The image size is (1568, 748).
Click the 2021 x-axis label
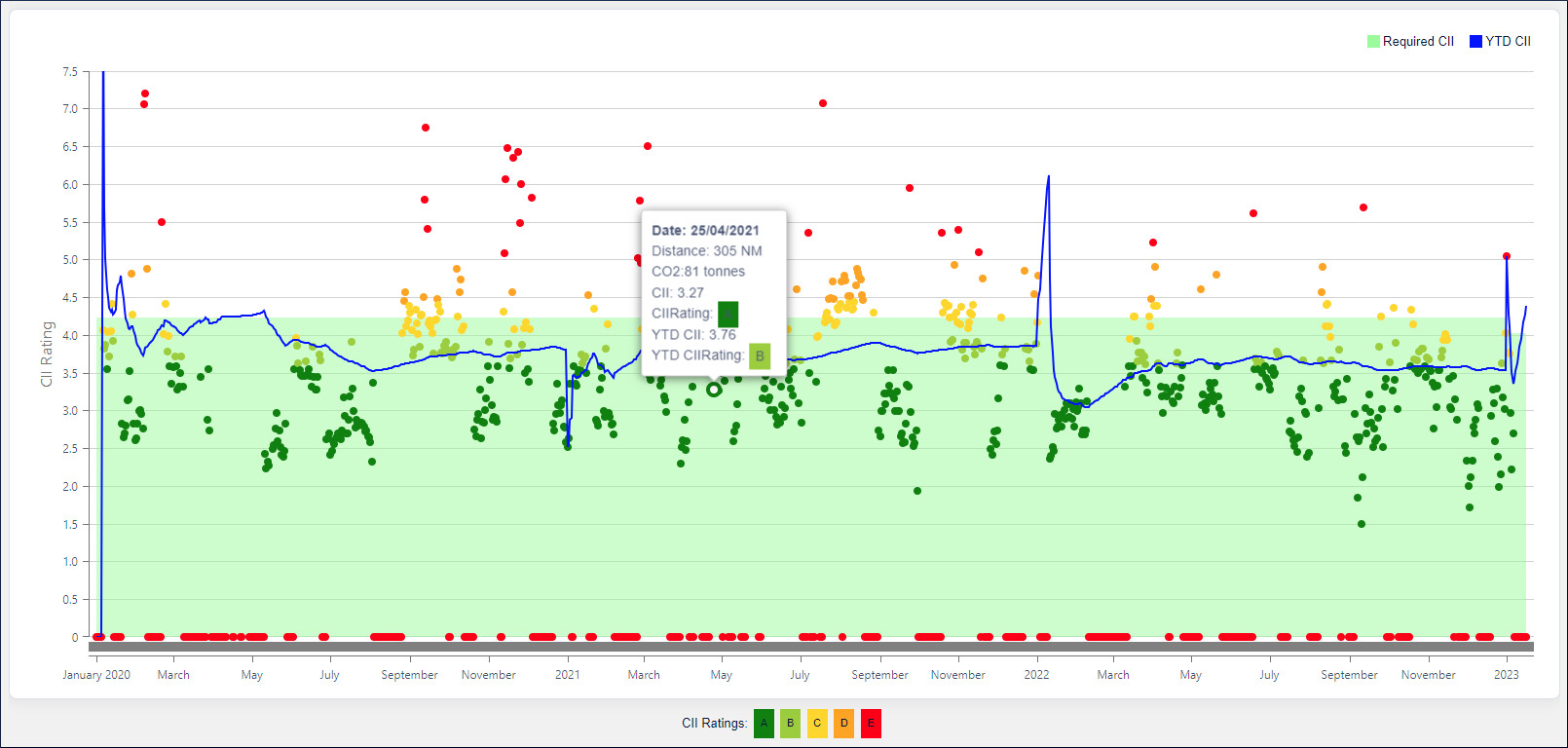click(568, 675)
